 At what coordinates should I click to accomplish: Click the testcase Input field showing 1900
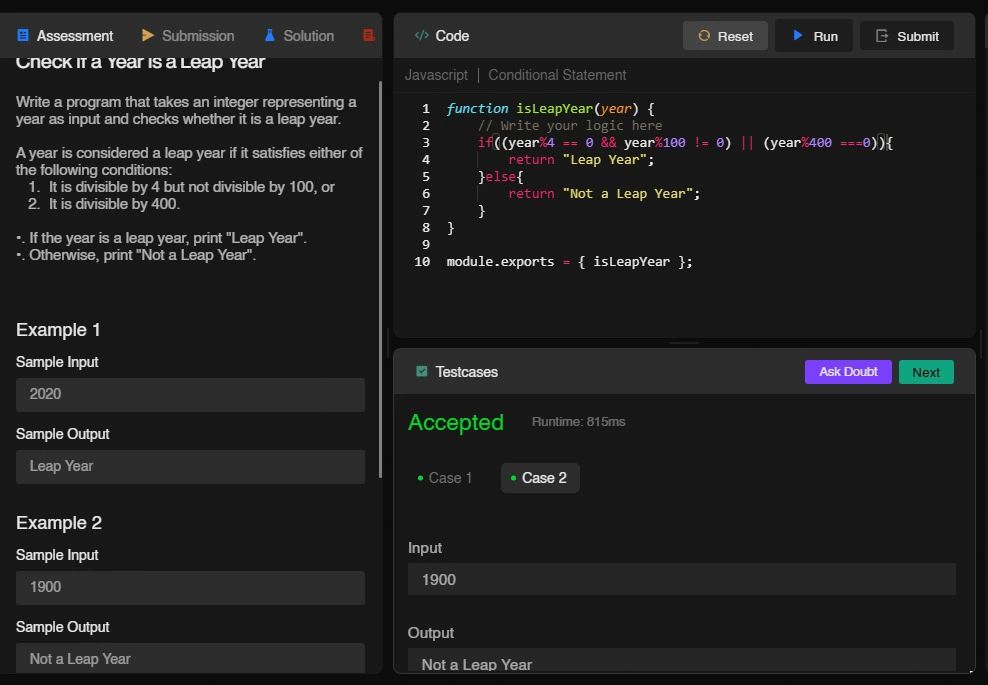(x=682, y=579)
